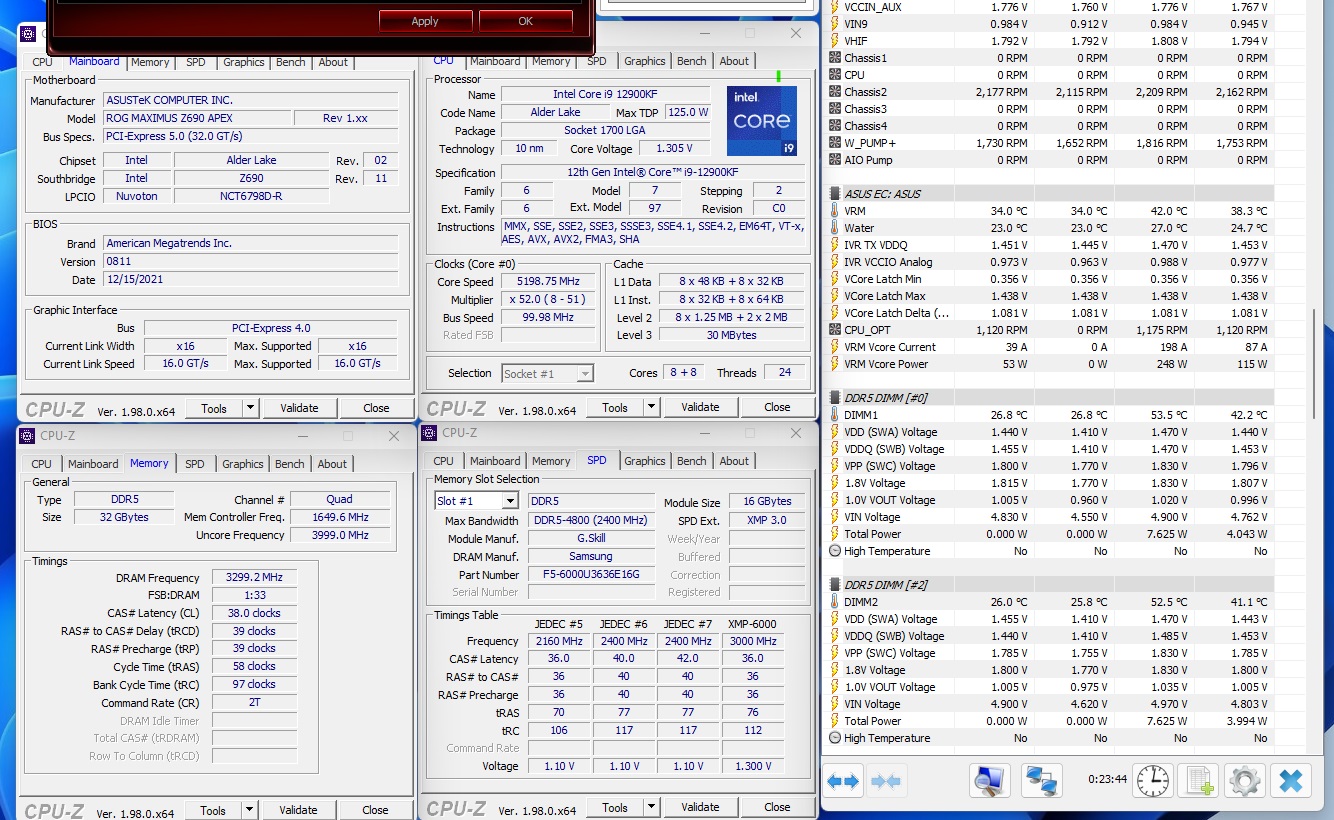Select Mainboard tab in processor window
Image resolution: width=1334 pixels, height=820 pixels.
(495, 61)
